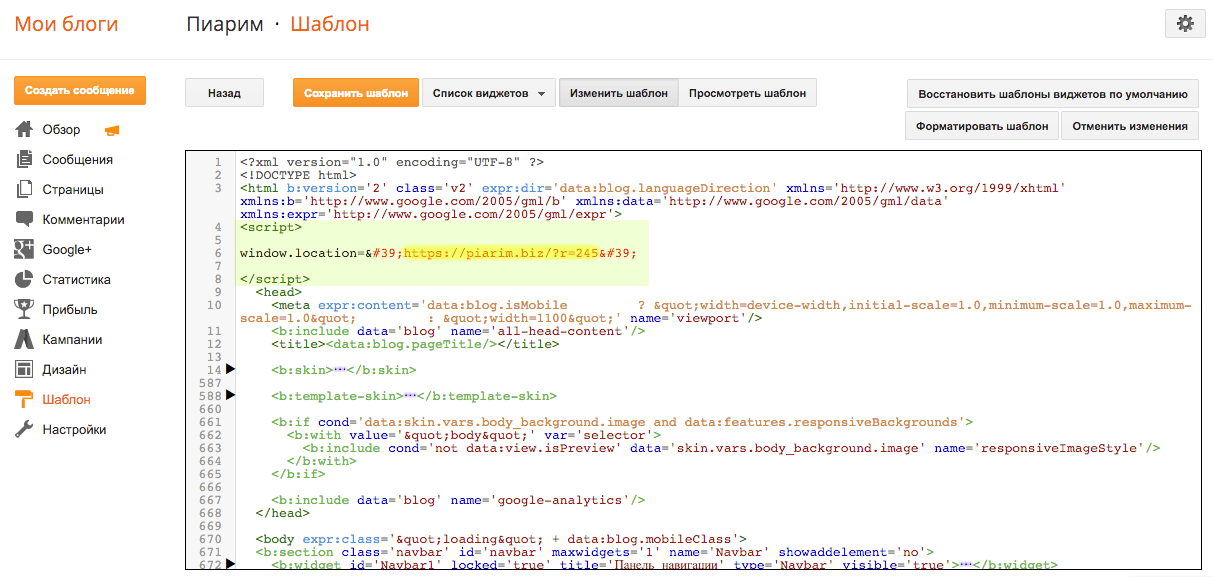Click the </b:with> line 664
Image resolution: width=1213 pixels, height=577 pixels.
321,461
